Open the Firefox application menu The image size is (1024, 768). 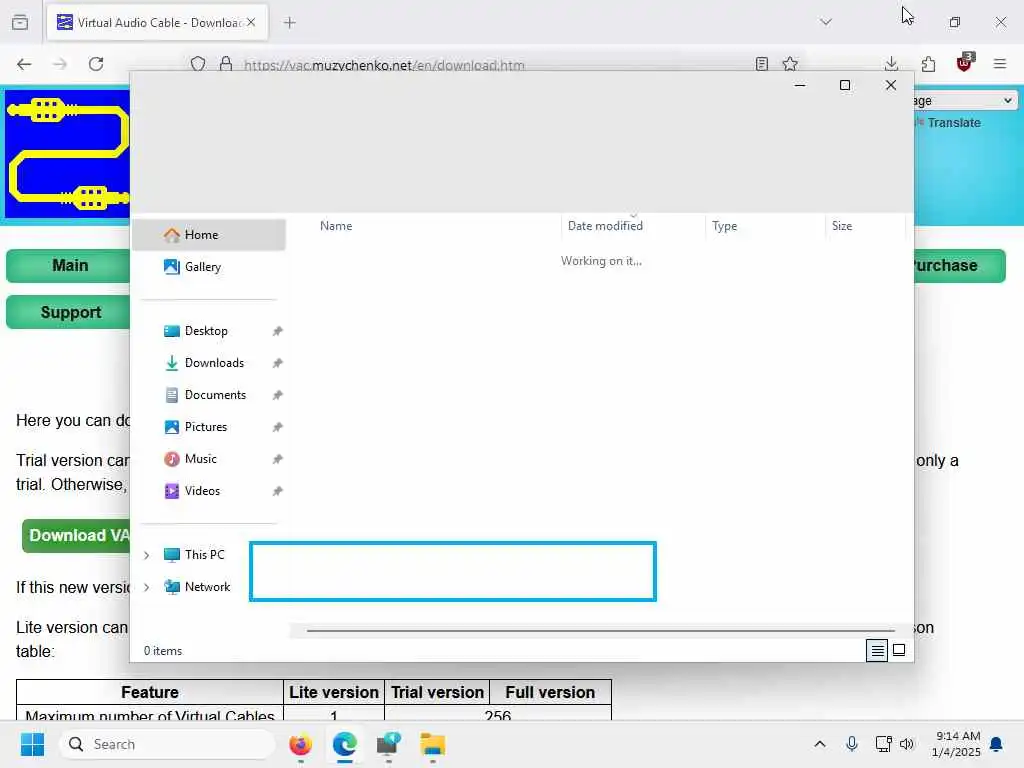1000,64
